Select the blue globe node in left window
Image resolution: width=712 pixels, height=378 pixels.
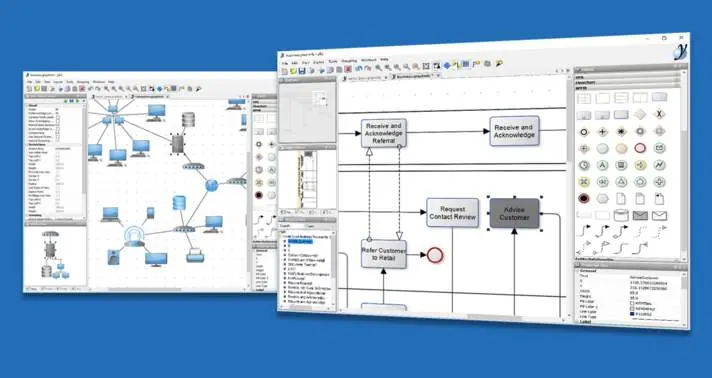click(211, 185)
